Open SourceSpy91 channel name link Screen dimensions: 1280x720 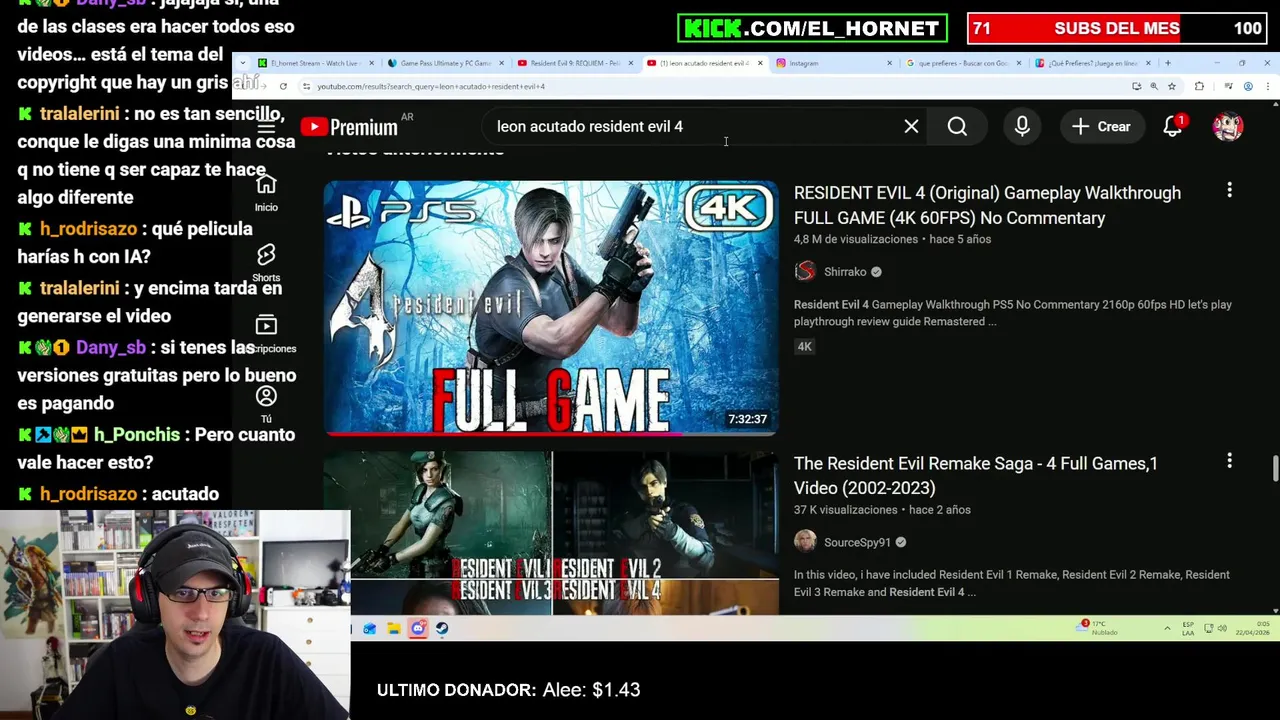857,542
